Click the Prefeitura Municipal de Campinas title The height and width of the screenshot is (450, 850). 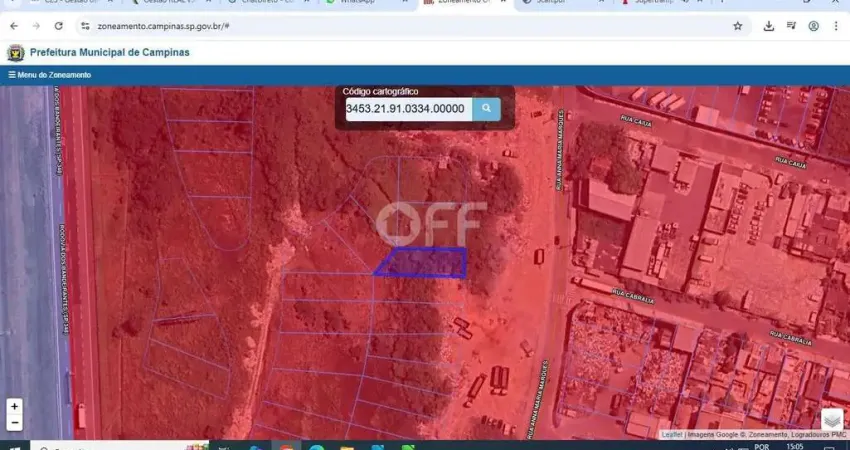click(110, 53)
